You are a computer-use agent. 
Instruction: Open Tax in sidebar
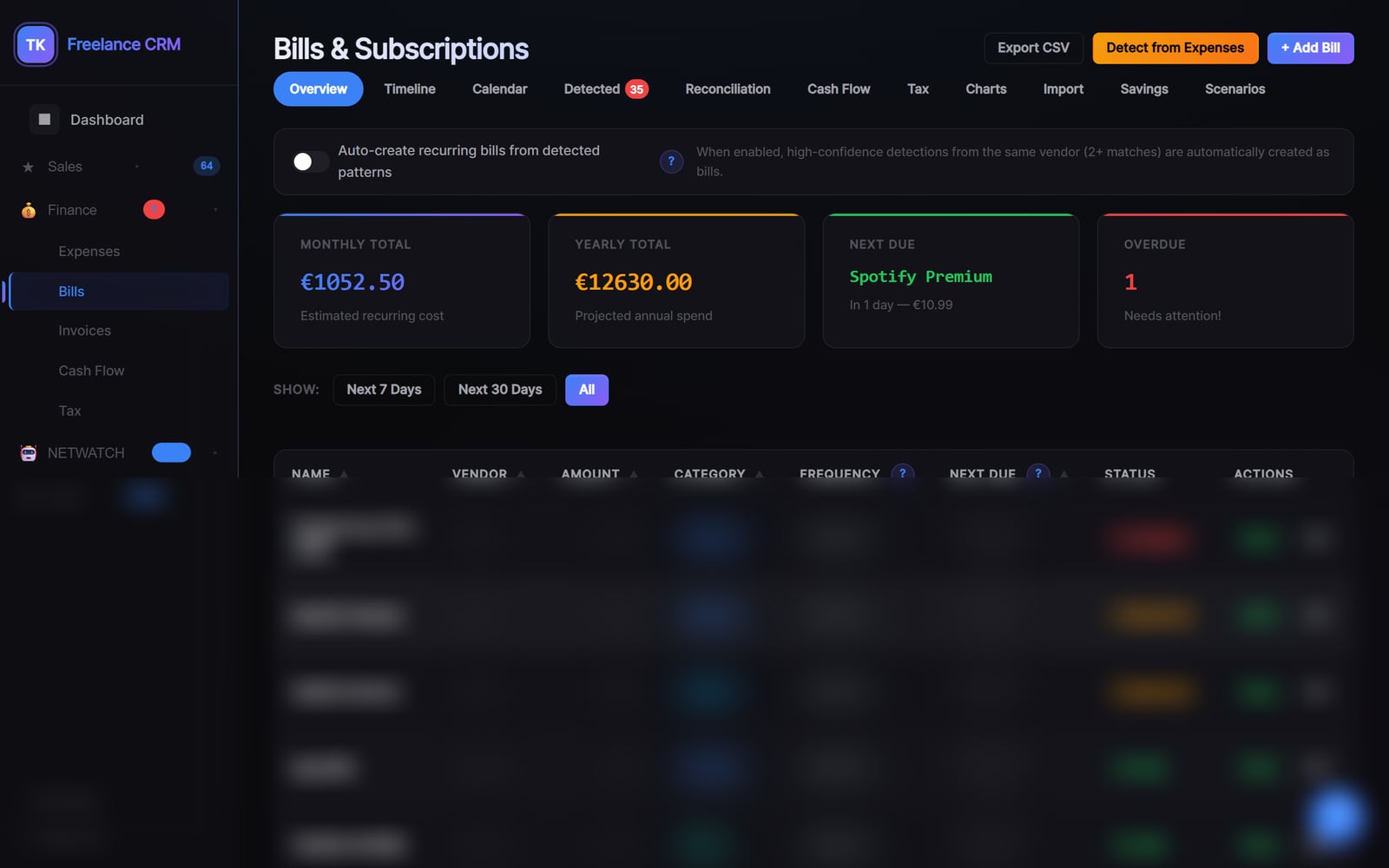(119, 411)
